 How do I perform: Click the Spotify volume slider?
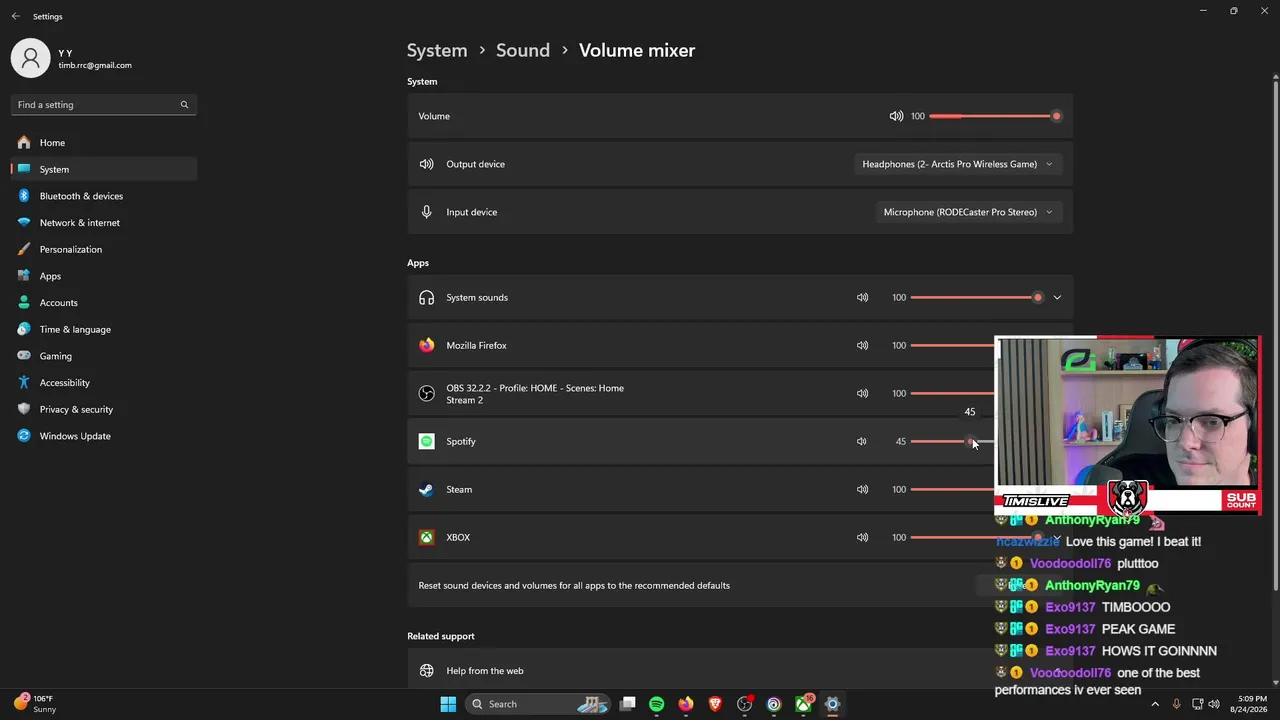click(x=952, y=441)
